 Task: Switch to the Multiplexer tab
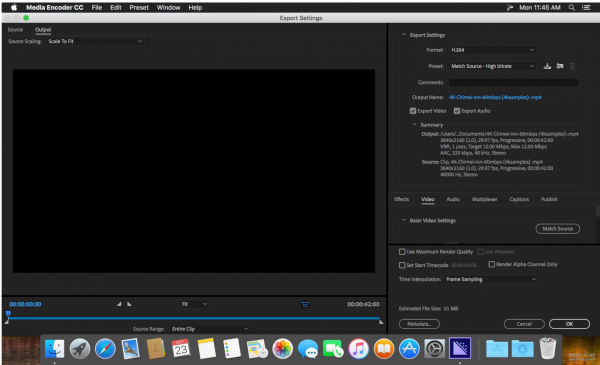[x=484, y=199]
